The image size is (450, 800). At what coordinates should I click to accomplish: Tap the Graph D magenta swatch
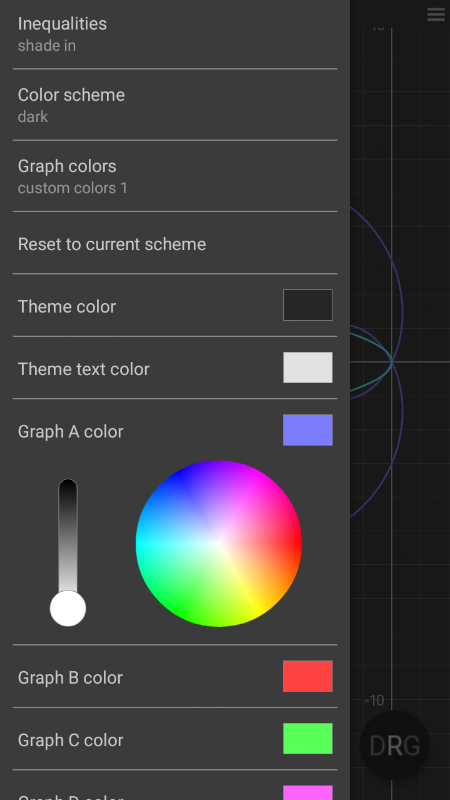click(308, 793)
